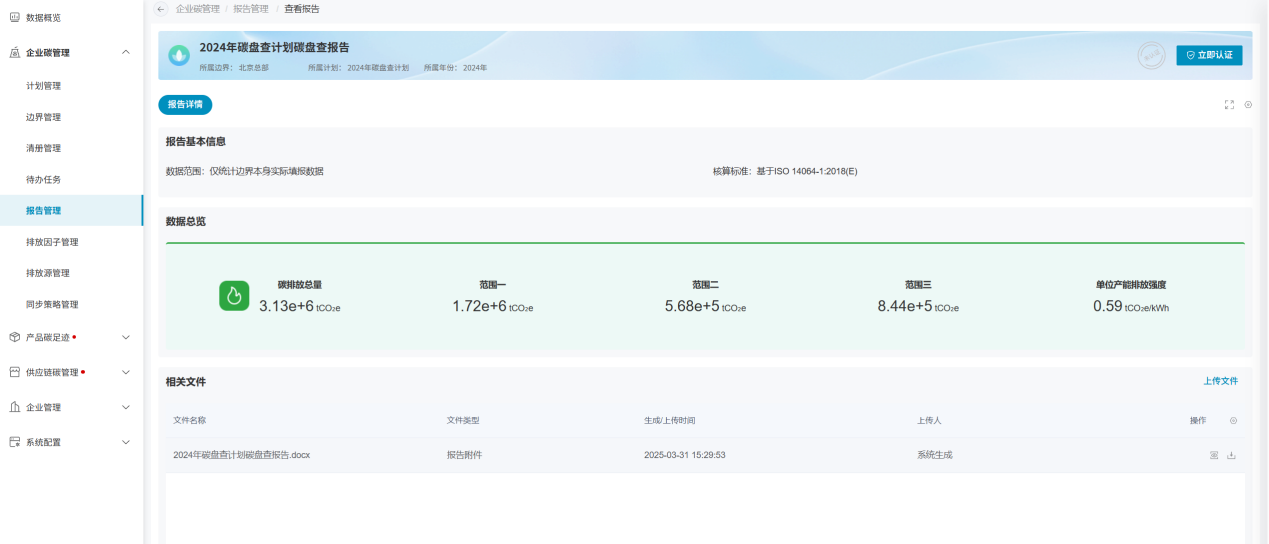1269x544 pixels.
Task: Preview the 2024年碳盘查计划碳盘查报告.docx file
Action: [1214, 455]
